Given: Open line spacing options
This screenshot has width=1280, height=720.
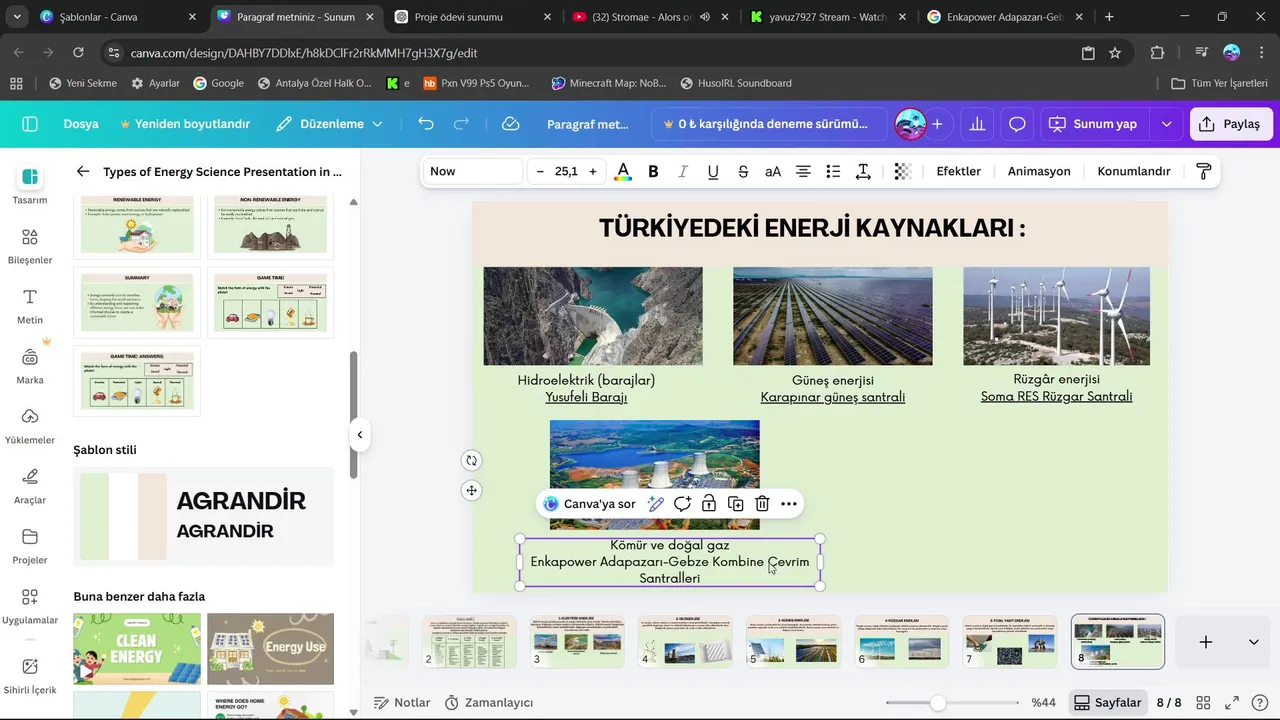Looking at the screenshot, I should point(863,172).
